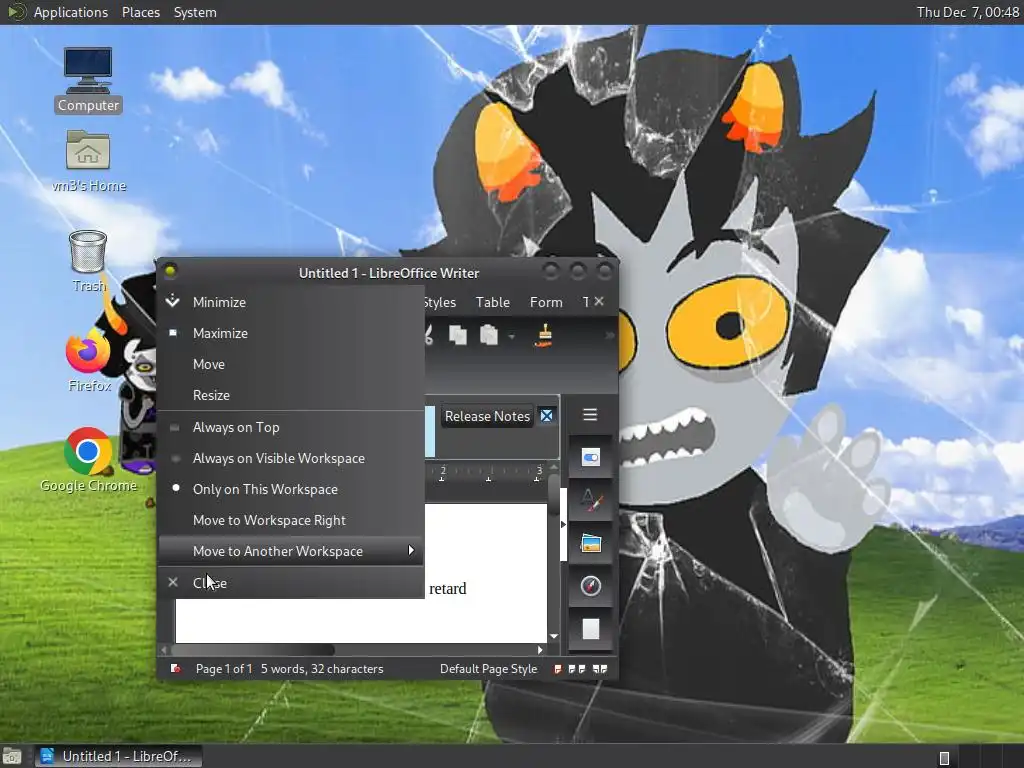Viewport: 1024px width, 768px height.
Task: Select Only on This Workspace option
Action: (x=291, y=489)
